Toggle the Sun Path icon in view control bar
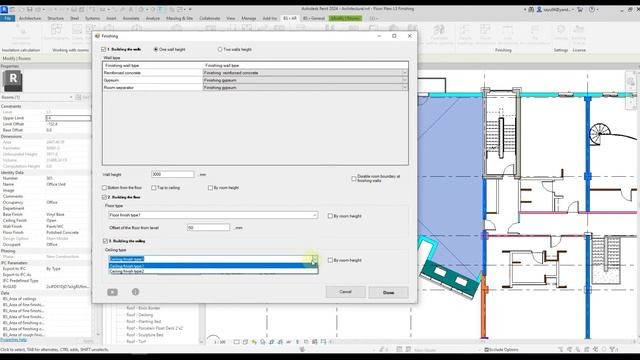 (254, 342)
